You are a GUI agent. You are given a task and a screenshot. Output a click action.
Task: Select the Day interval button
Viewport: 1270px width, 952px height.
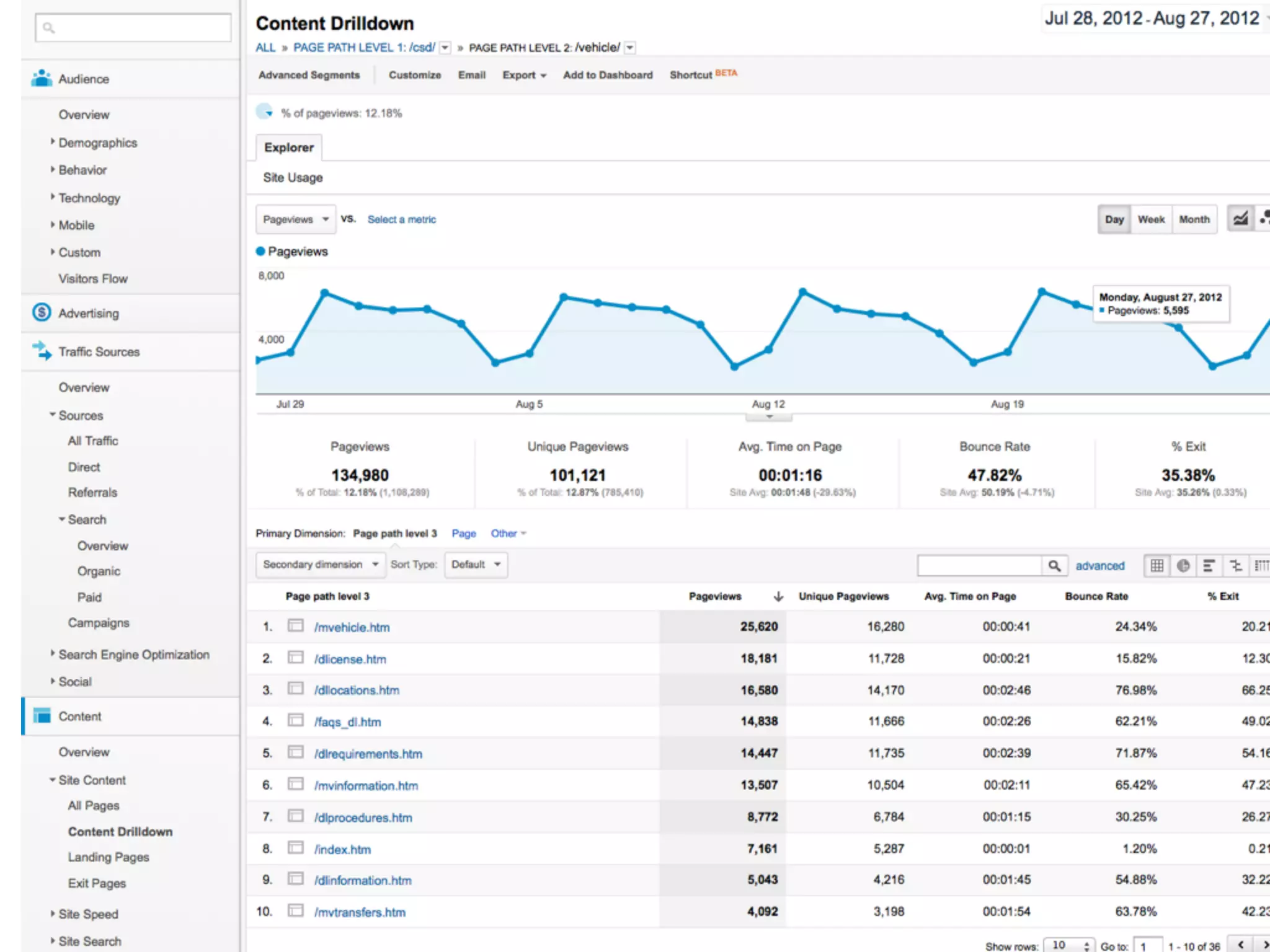coord(1114,219)
